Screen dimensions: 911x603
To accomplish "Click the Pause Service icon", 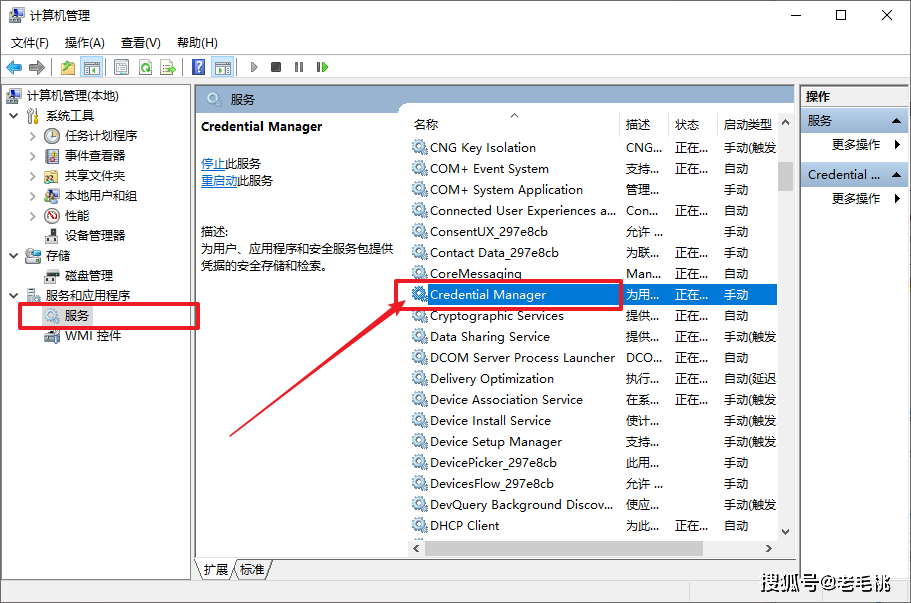I will pos(298,67).
